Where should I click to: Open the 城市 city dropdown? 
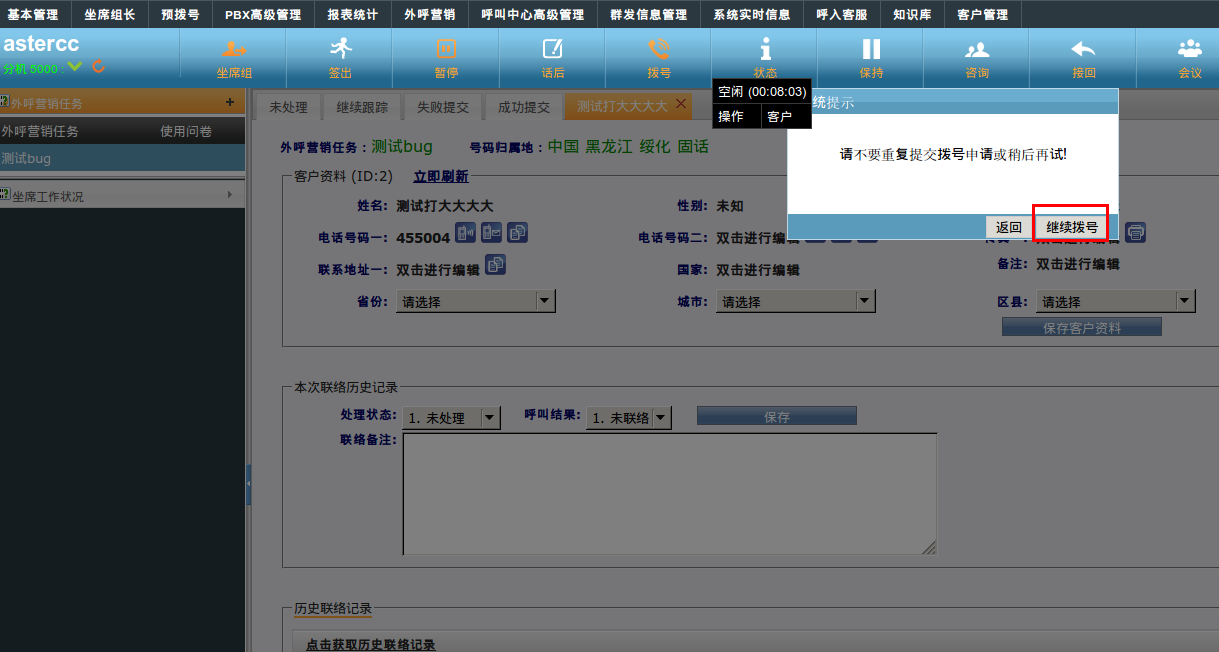865,301
